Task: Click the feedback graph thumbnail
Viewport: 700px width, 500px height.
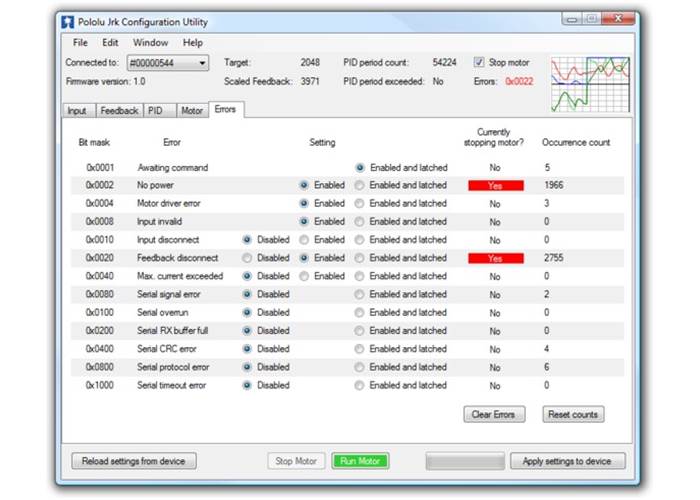Action: (590, 84)
